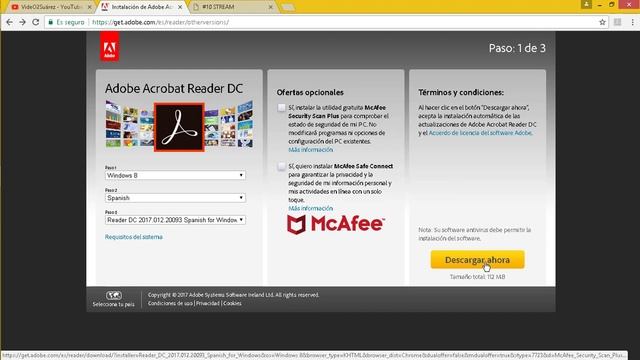The height and width of the screenshot is (360, 640).
Task: Click the Adobe Acrobat Reader DC title
Action: (x=174, y=88)
